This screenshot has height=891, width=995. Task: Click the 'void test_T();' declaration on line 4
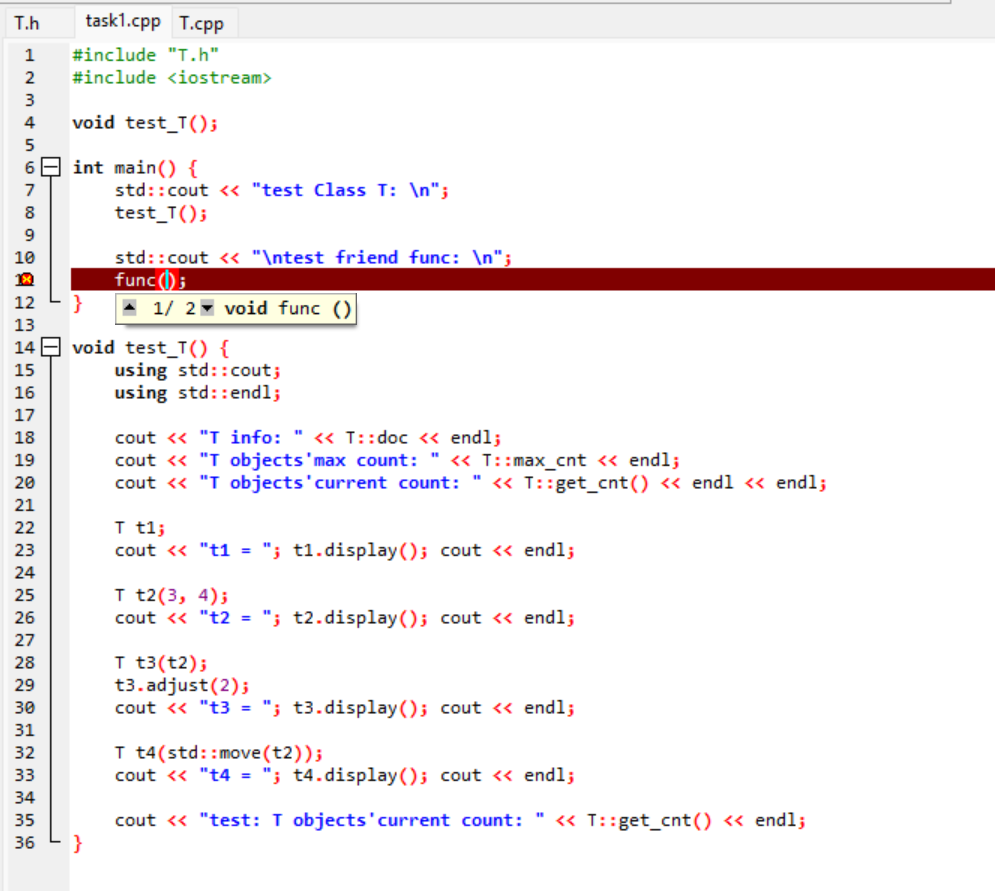(x=145, y=123)
